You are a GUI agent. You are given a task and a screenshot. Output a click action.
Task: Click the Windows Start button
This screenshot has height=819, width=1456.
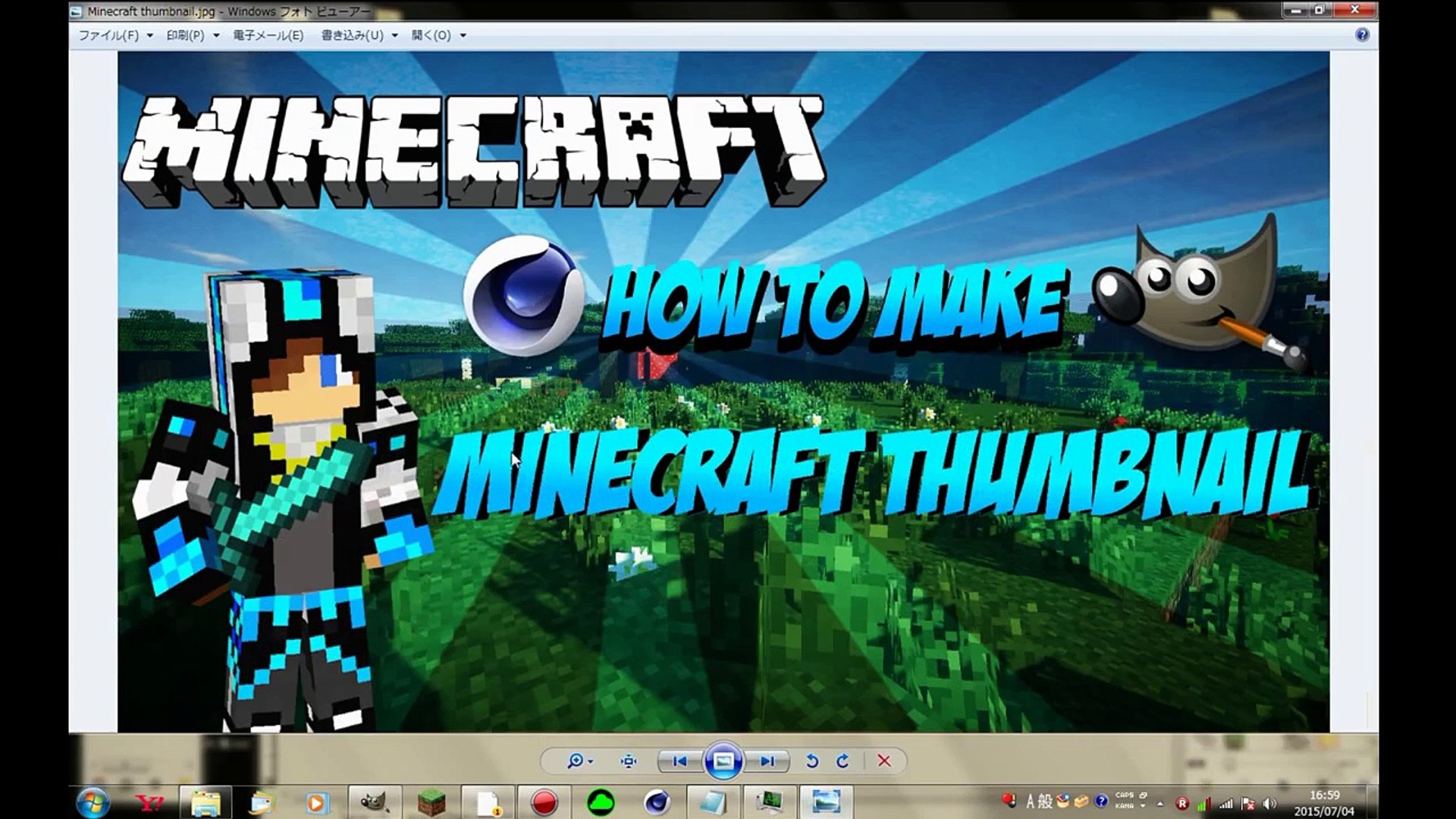93,802
